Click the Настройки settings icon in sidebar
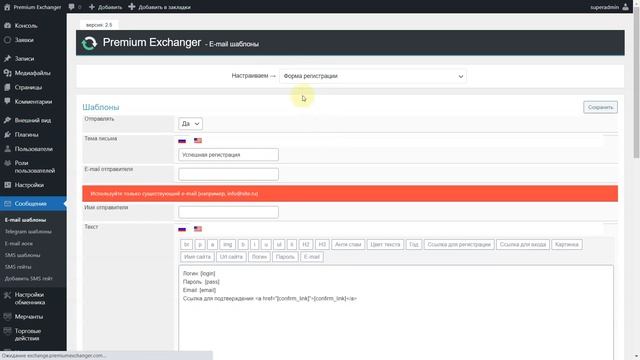 tap(7, 185)
